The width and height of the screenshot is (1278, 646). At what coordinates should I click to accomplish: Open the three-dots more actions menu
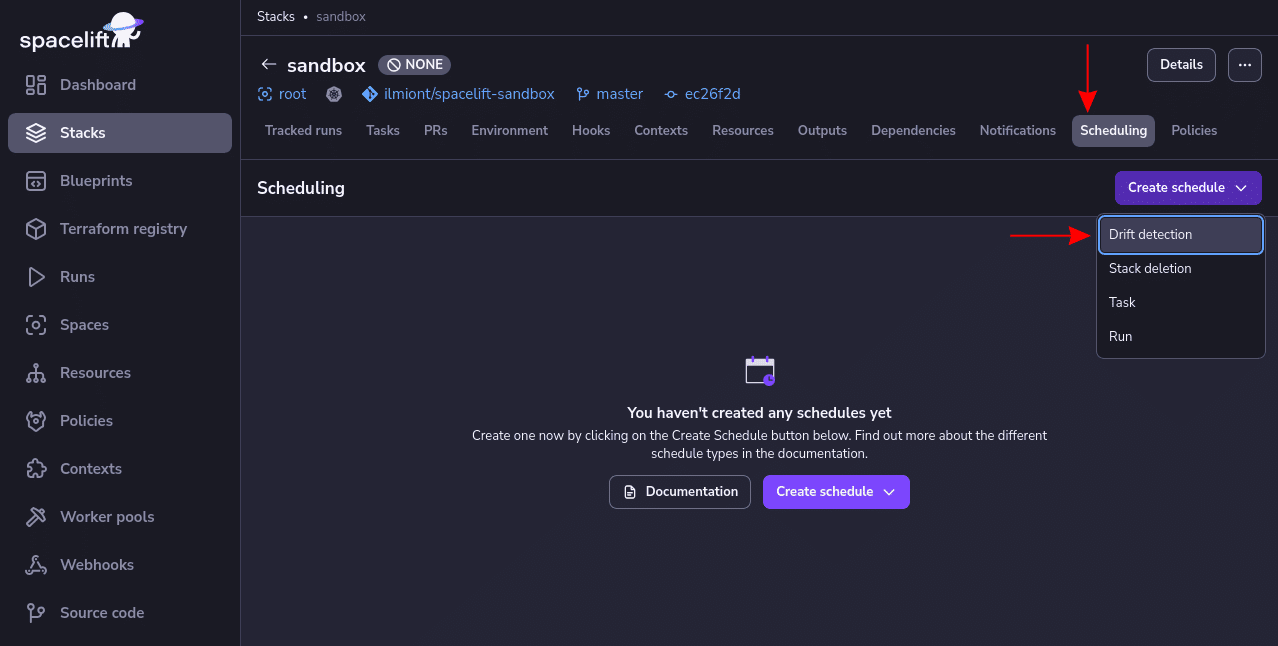(x=1245, y=64)
